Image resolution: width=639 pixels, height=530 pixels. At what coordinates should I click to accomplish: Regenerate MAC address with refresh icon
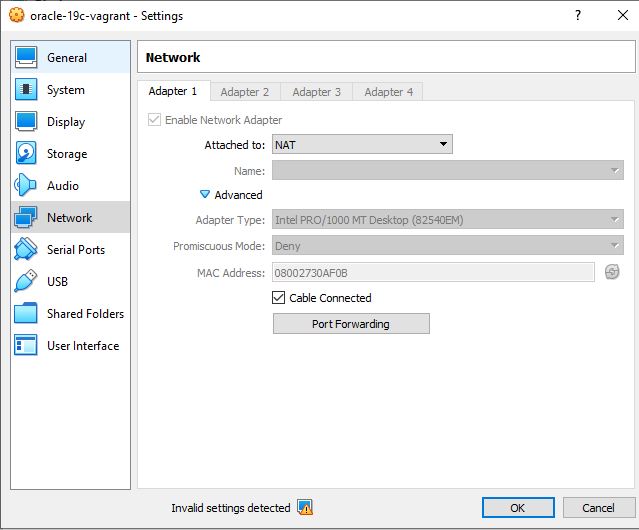pos(612,272)
